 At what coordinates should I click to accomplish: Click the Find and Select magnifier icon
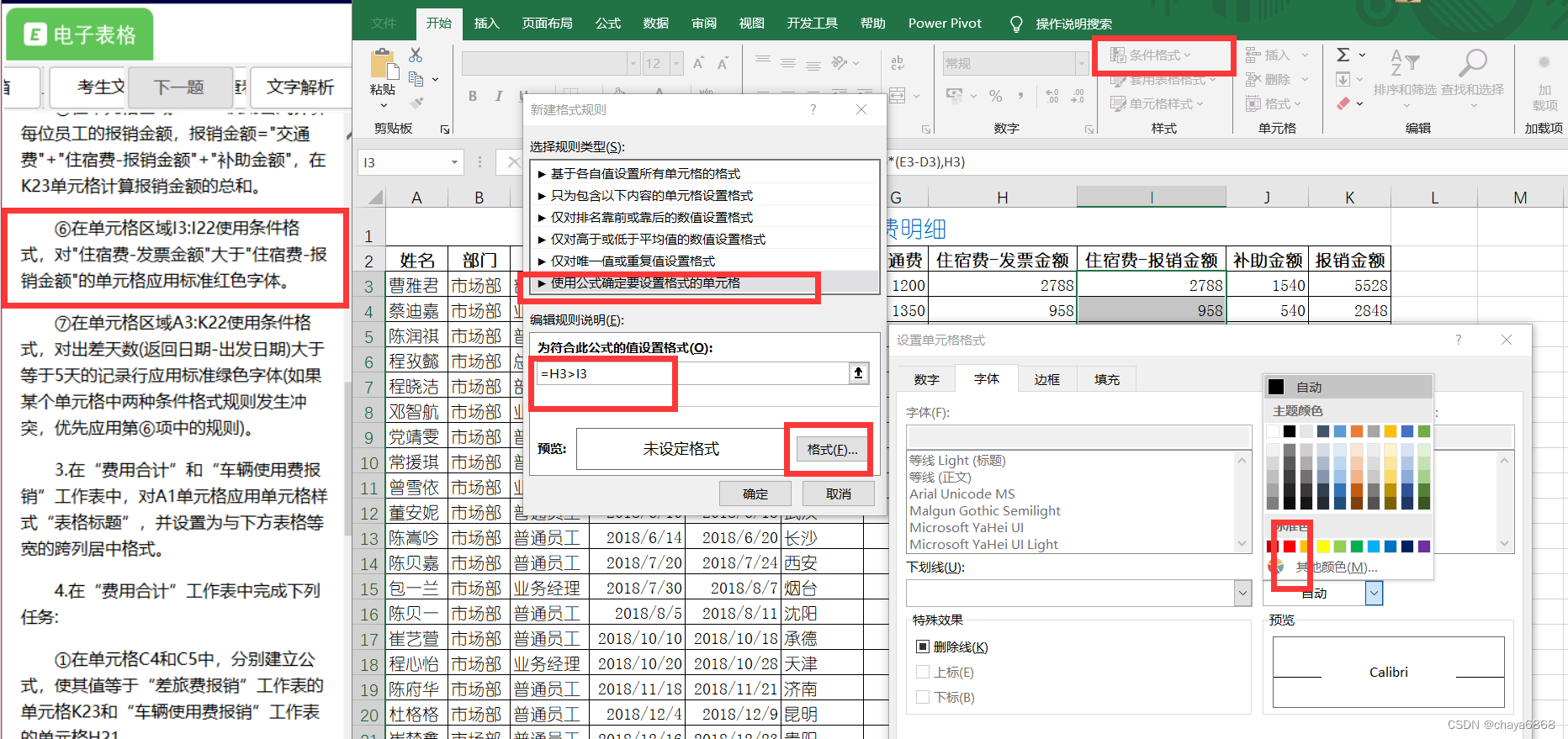tap(1472, 64)
